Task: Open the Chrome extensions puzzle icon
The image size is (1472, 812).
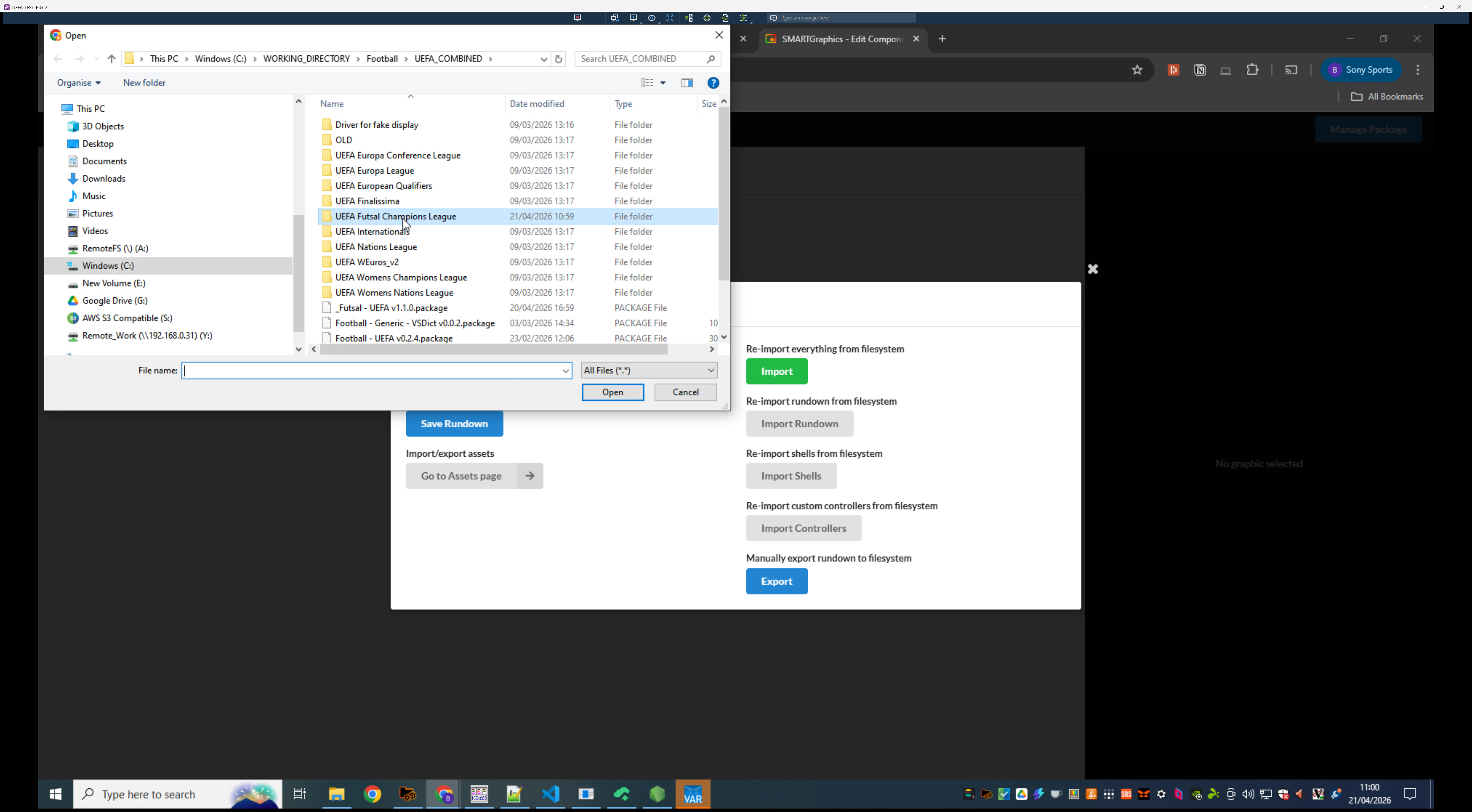Action: [1252, 70]
